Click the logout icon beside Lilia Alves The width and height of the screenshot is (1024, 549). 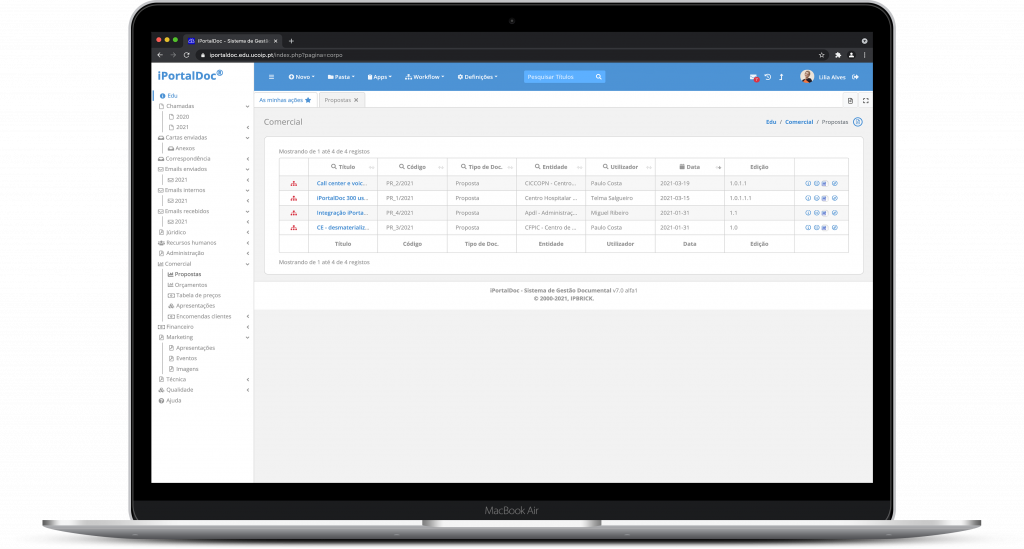[x=856, y=77]
